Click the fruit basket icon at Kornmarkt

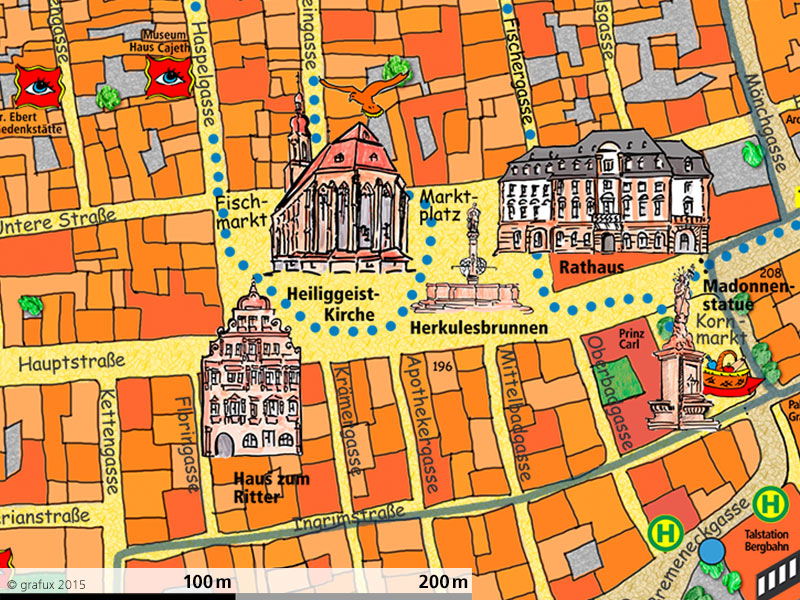tap(730, 376)
